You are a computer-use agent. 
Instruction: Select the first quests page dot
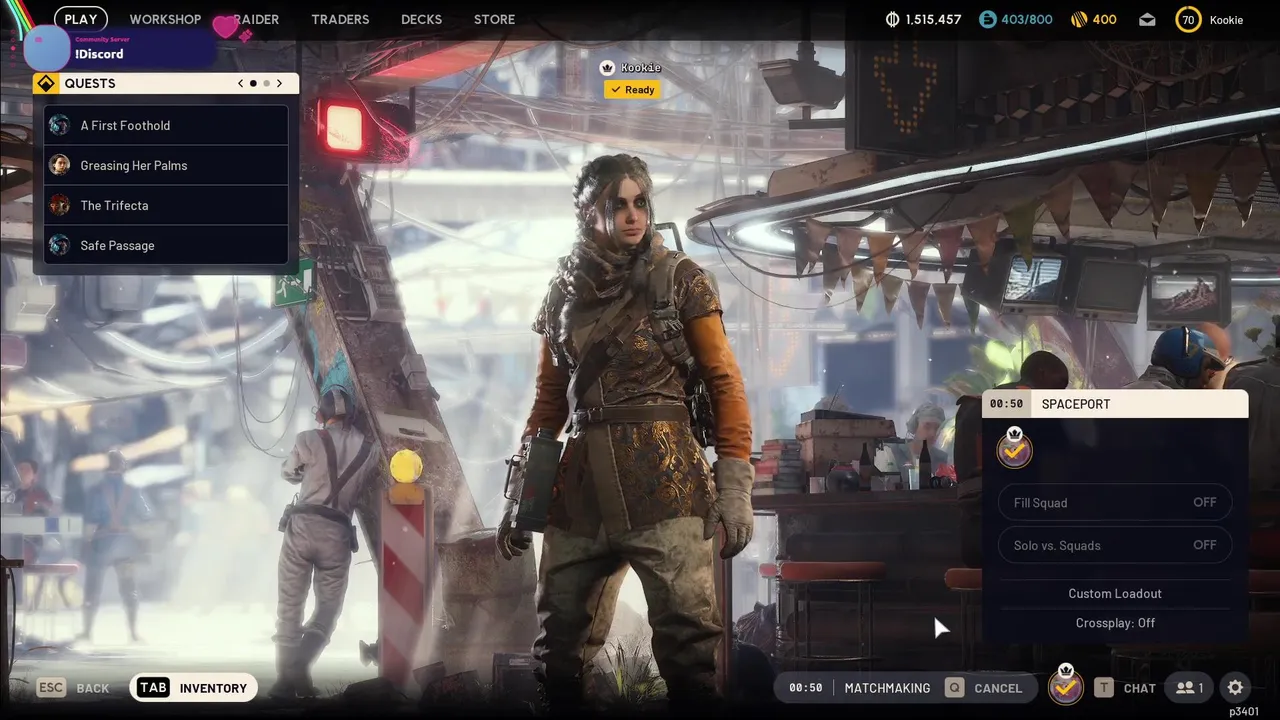click(x=253, y=83)
